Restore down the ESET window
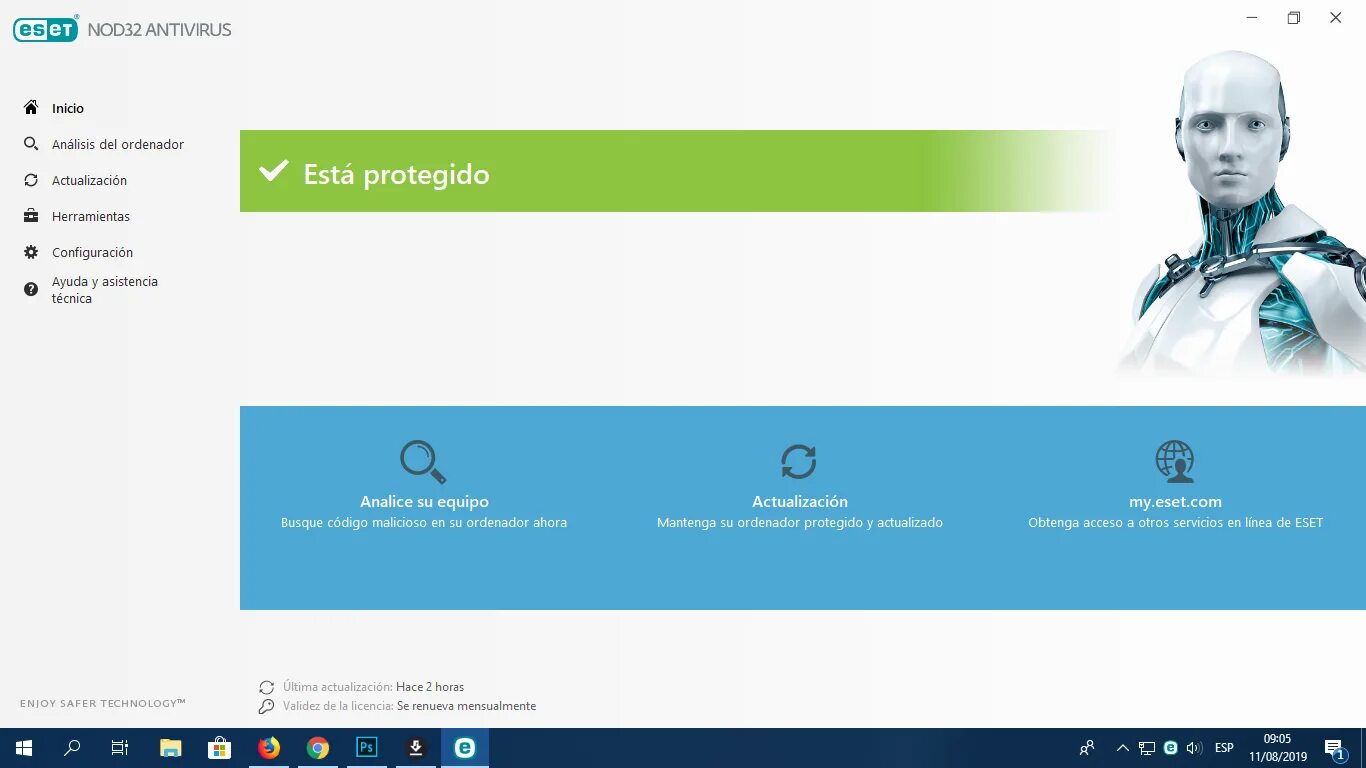The width and height of the screenshot is (1366, 768). (1294, 17)
